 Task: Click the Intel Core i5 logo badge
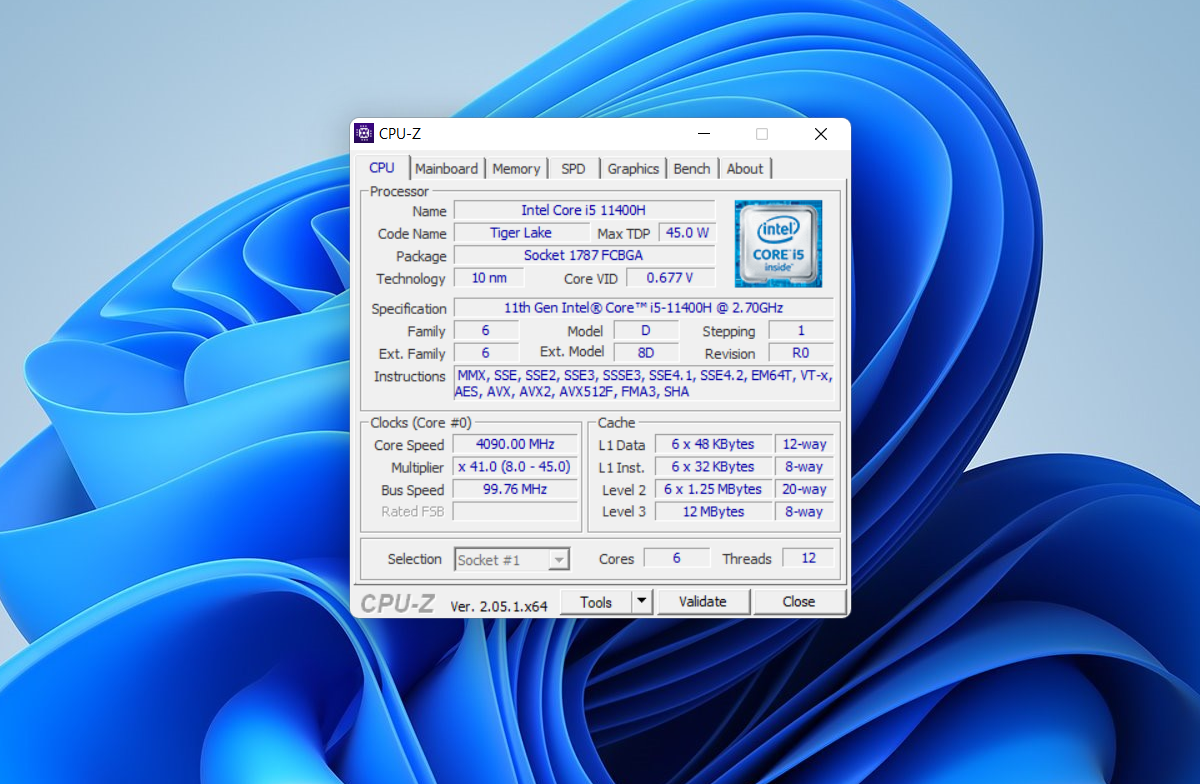tap(778, 244)
